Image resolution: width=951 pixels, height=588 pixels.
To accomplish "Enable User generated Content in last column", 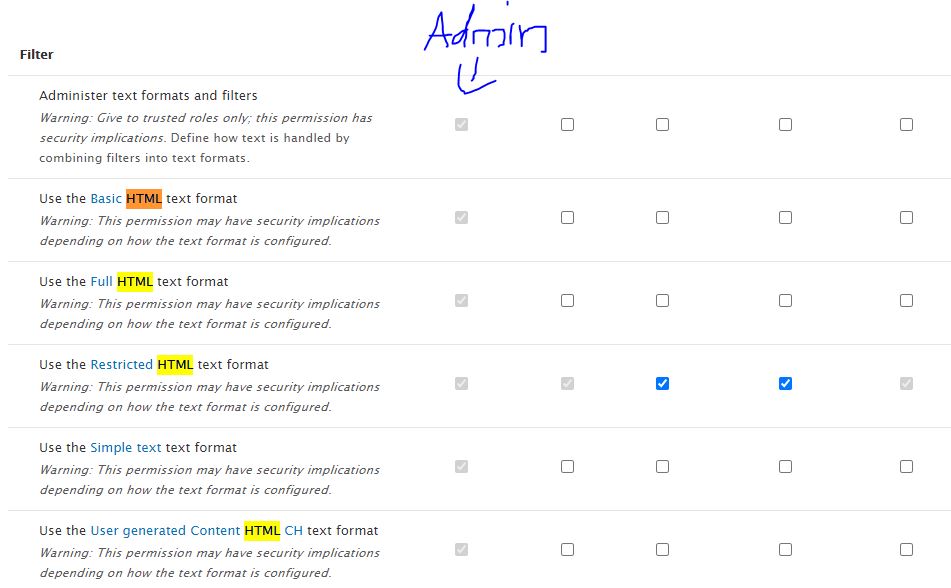I will pos(906,550).
